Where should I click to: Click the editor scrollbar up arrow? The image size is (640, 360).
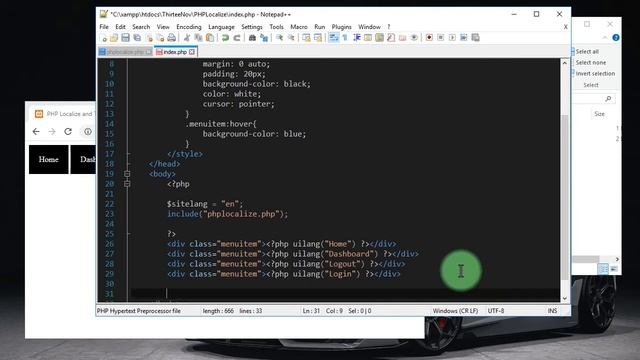click(x=564, y=63)
